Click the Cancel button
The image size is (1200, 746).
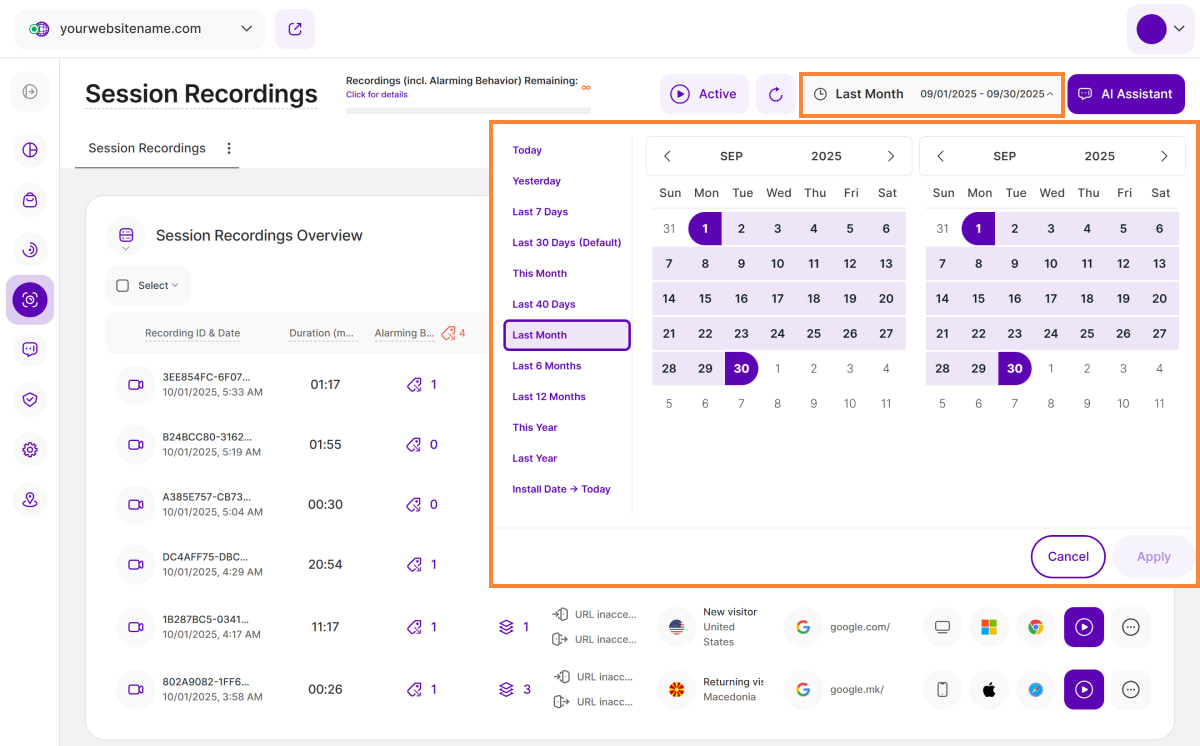click(1067, 557)
